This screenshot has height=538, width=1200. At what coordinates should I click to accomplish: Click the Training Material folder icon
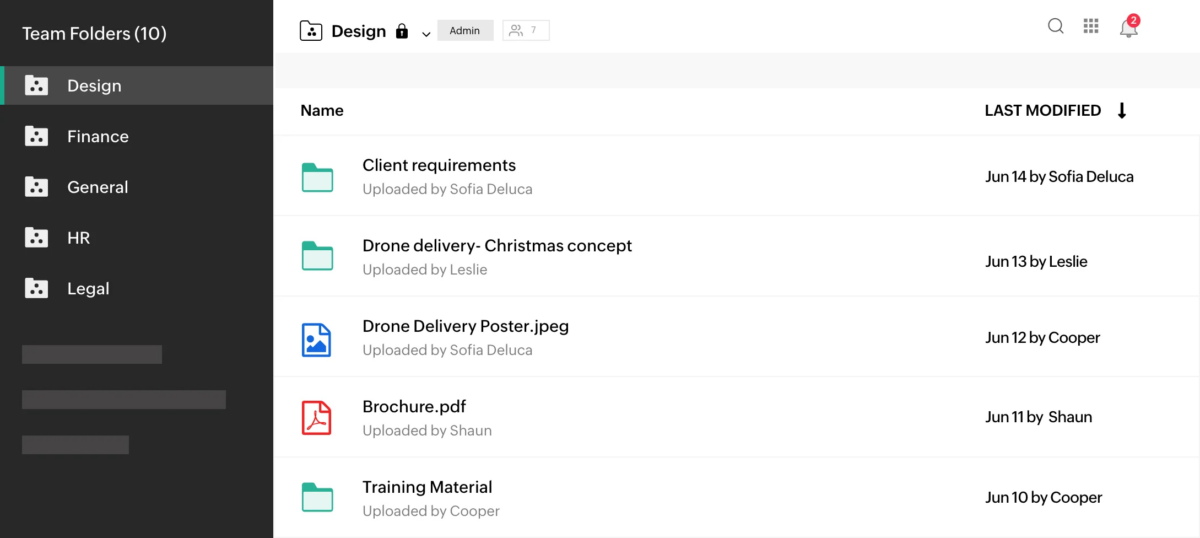click(317, 497)
